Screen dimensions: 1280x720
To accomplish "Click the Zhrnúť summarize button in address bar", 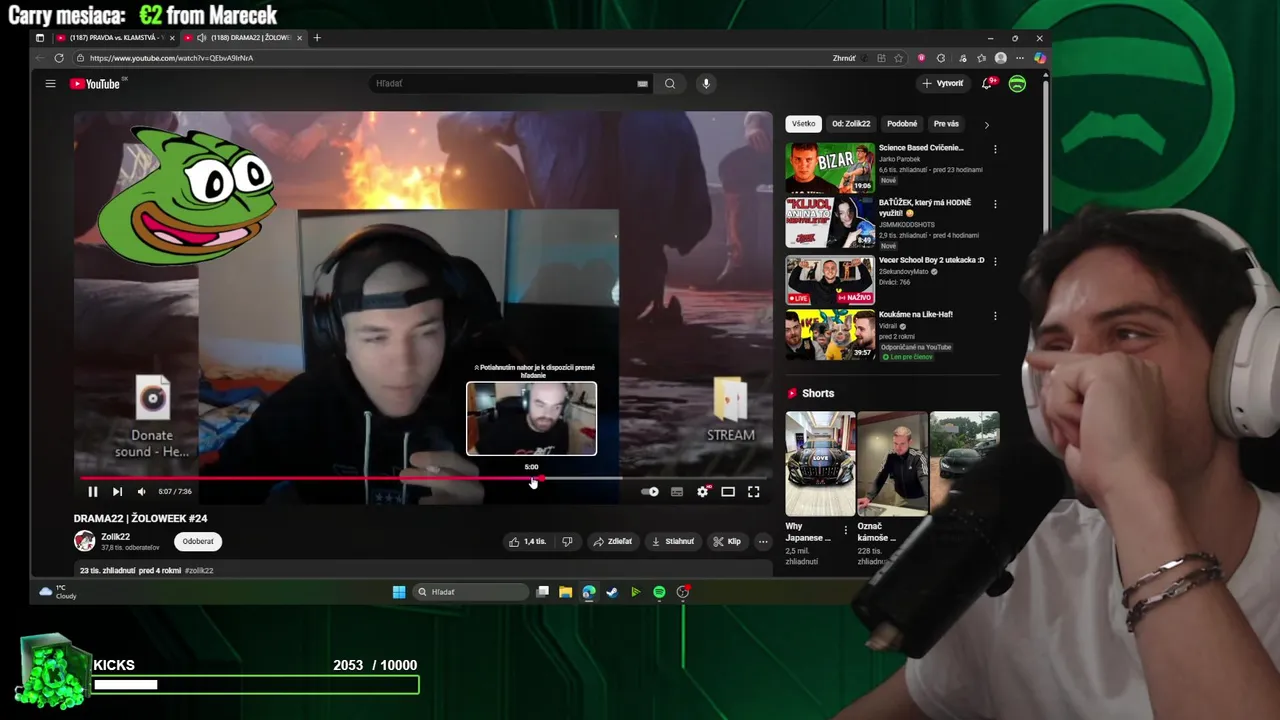I will click(844, 58).
